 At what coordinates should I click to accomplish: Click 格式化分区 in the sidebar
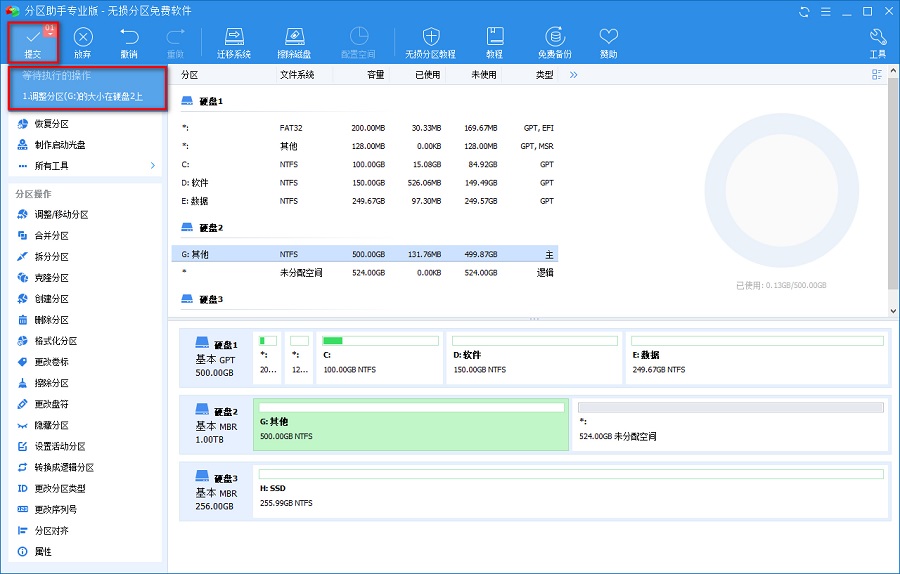point(56,341)
